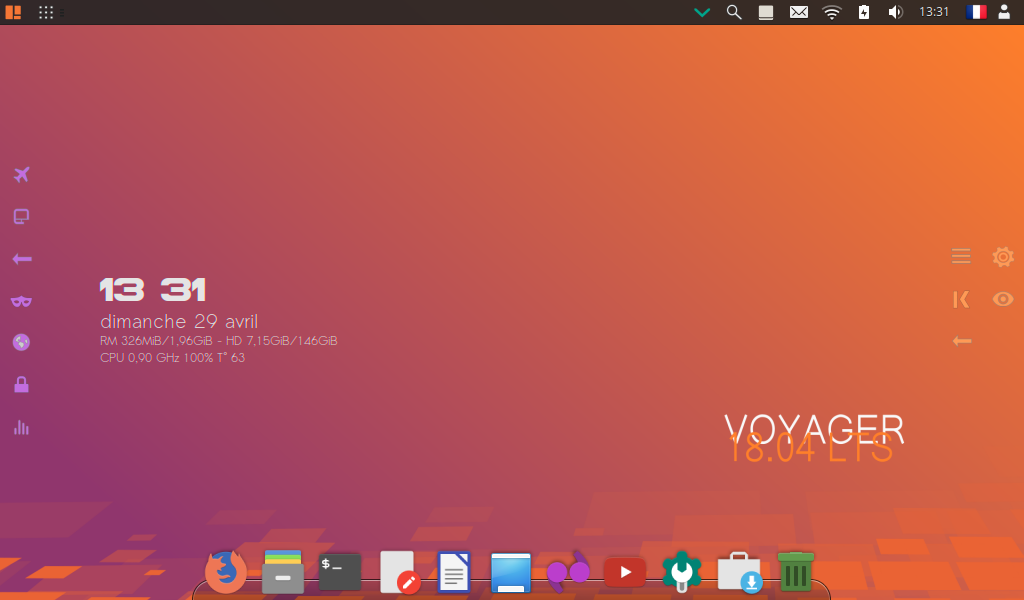
Task: Click the padlock icon in left sidebar
Action: coord(21,384)
